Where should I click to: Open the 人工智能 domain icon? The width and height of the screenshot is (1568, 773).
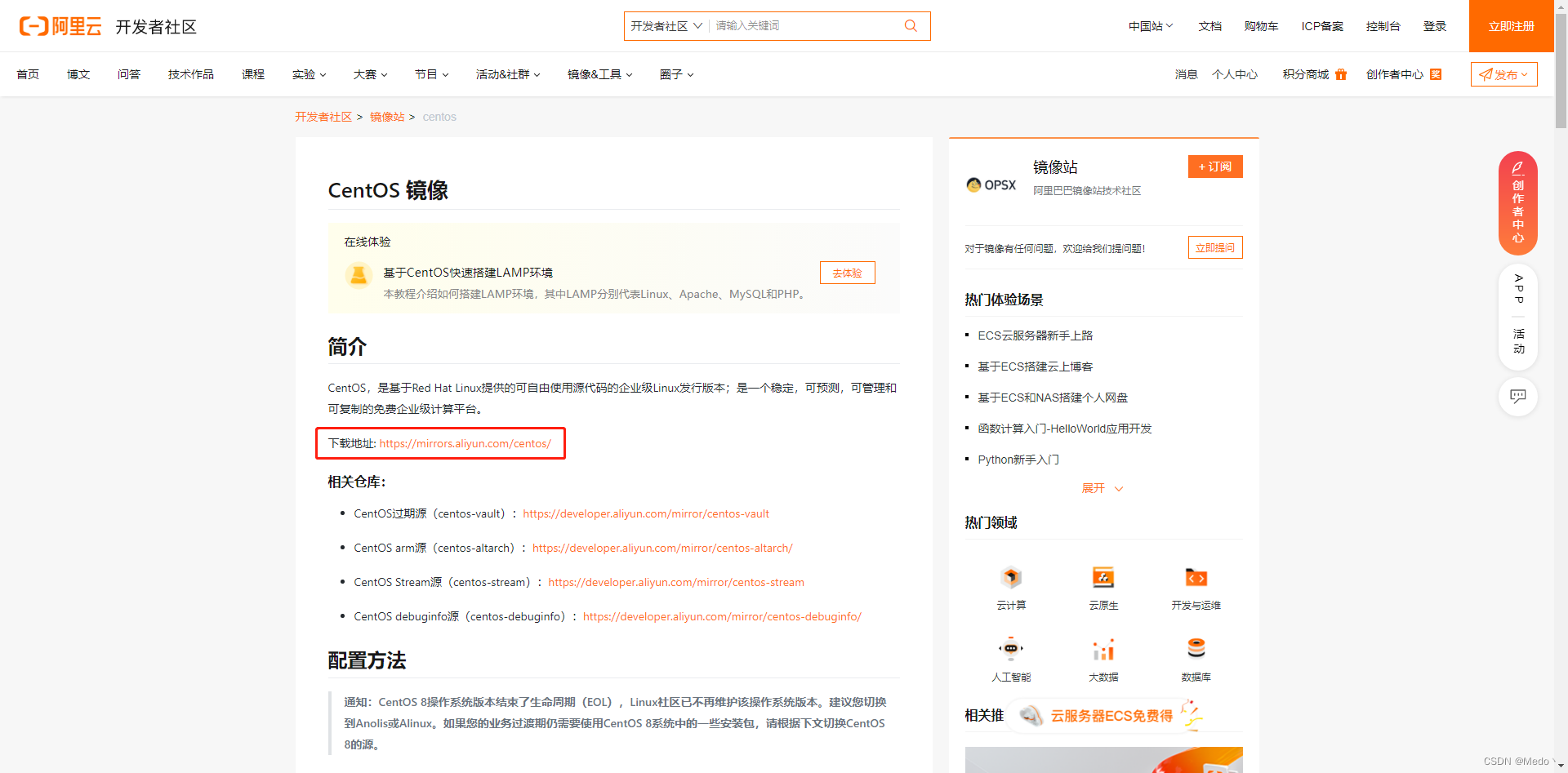[1011, 649]
